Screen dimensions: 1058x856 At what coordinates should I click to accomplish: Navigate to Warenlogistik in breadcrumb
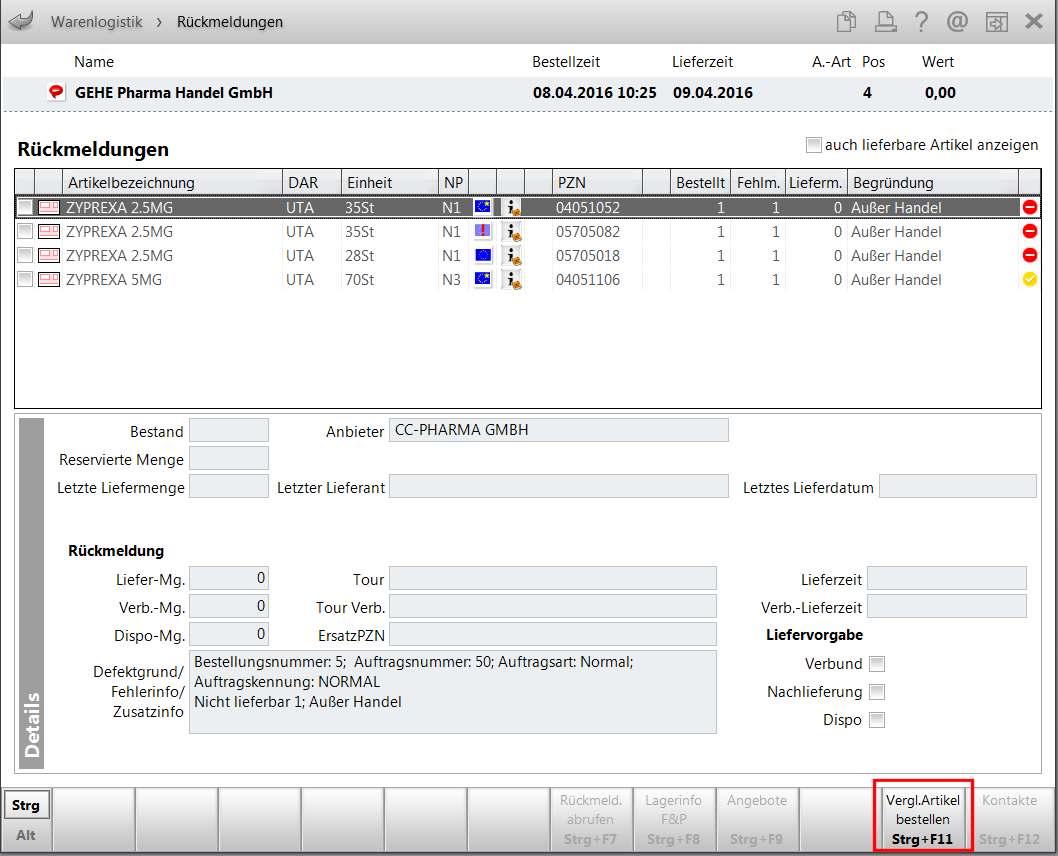(x=96, y=21)
